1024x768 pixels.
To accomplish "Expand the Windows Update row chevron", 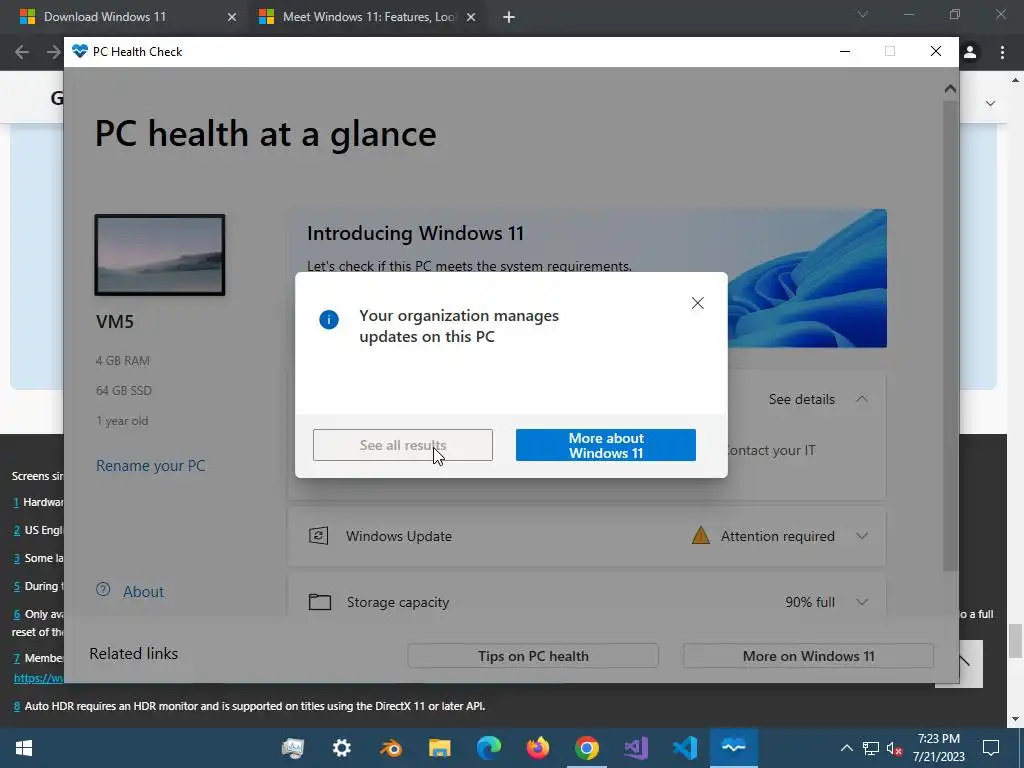I will pos(862,536).
